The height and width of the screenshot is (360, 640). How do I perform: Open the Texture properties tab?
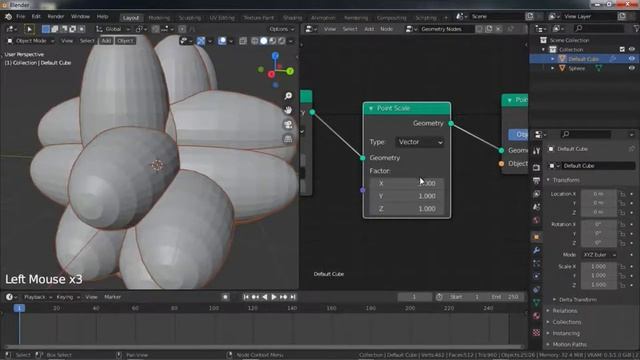pos(536,333)
